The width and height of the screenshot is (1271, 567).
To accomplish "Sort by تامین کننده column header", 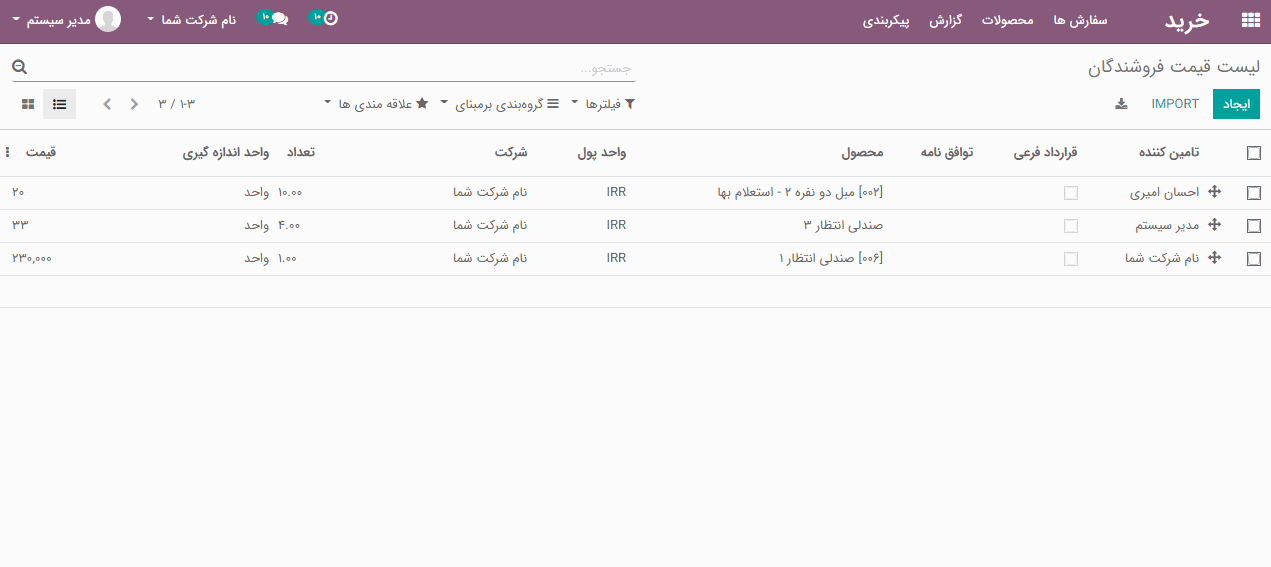I will [1170, 153].
